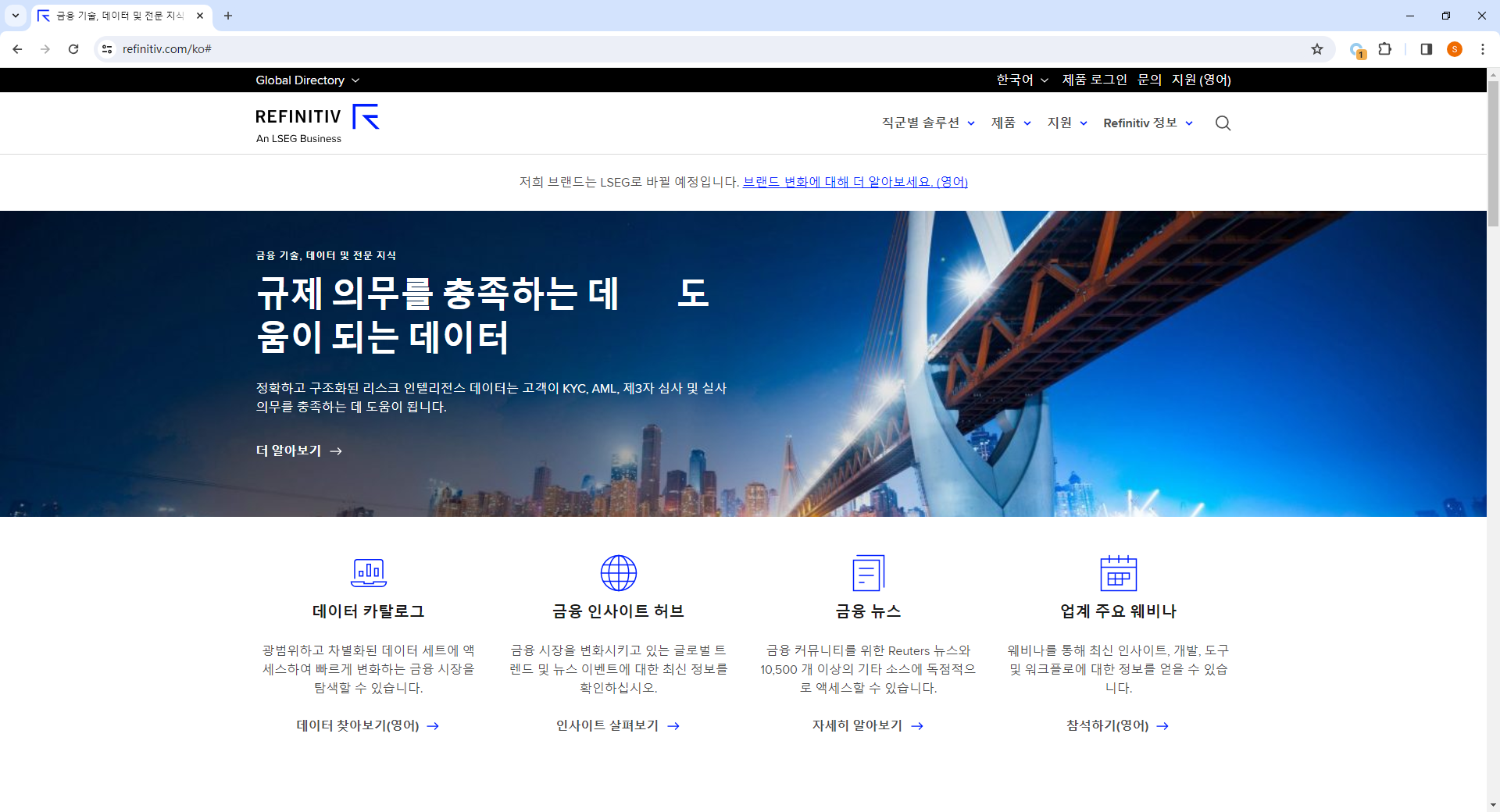Open 문의 in the top bar
The width and height of the screenshot is (1500, 812).
(1149, 80)
